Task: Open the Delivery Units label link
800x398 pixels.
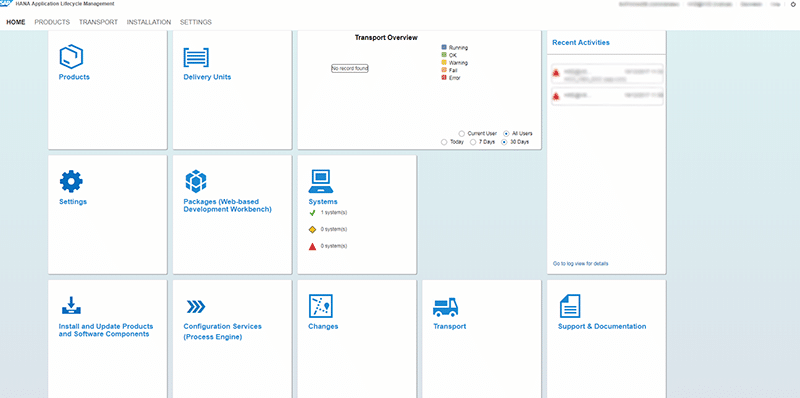Action: [207, 77]
